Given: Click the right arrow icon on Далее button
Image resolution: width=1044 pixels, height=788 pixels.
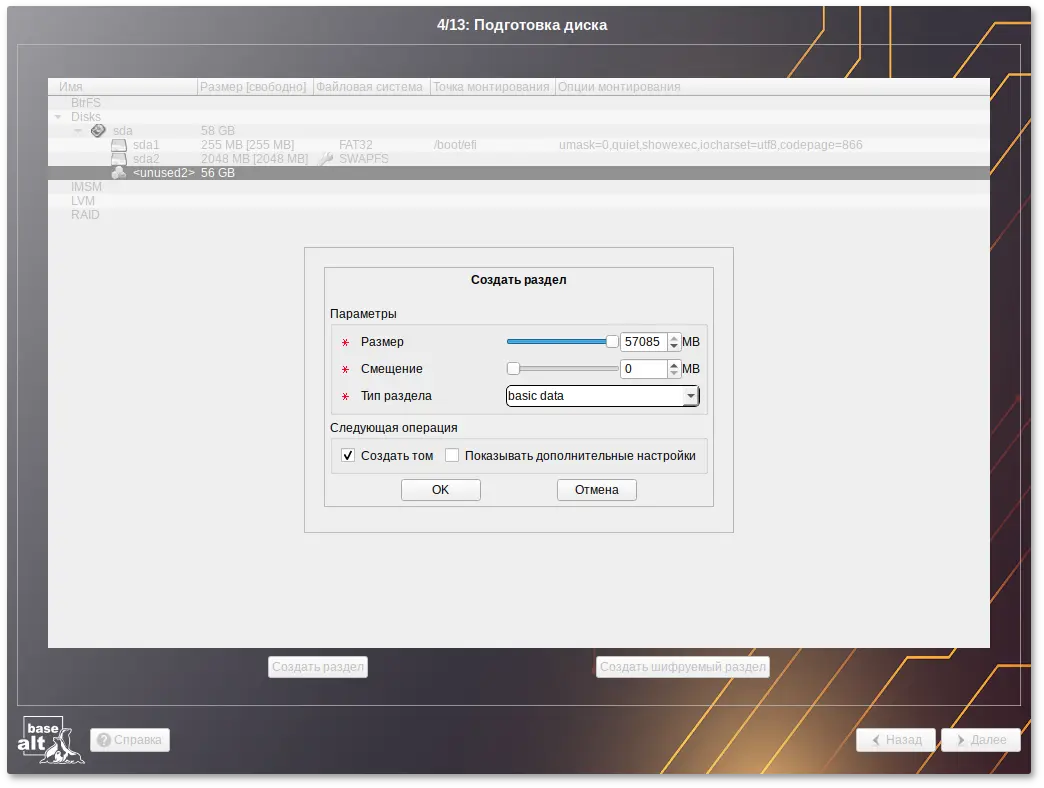Looking at the screenshot, I should click(961, 740).
